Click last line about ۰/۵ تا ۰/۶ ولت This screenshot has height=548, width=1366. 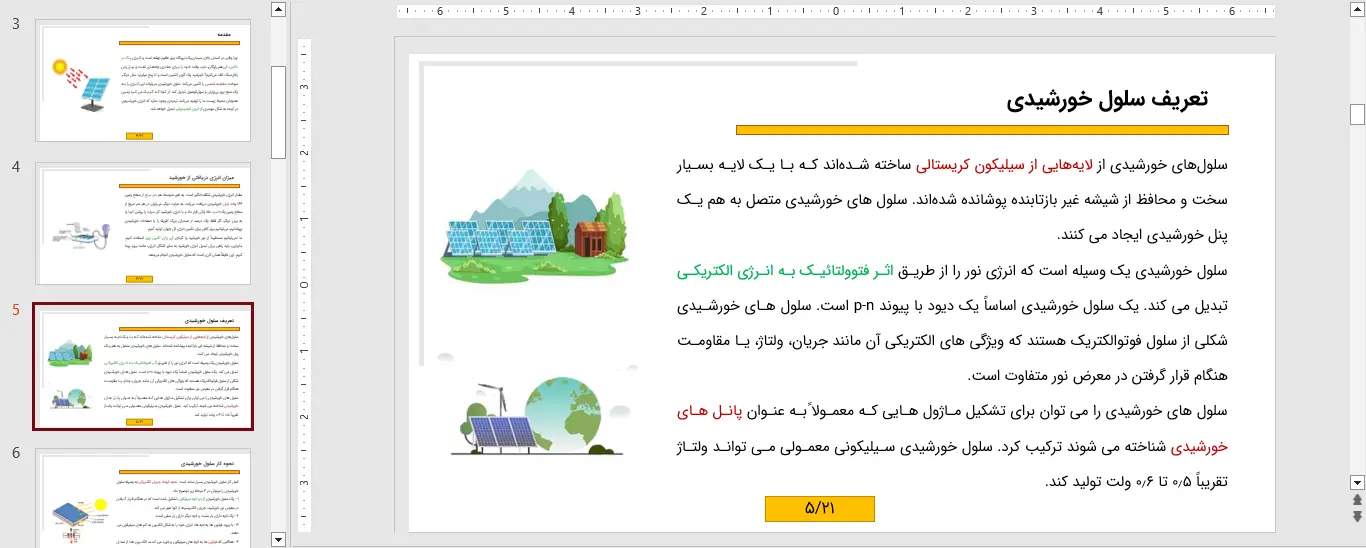pos(1137,481)
